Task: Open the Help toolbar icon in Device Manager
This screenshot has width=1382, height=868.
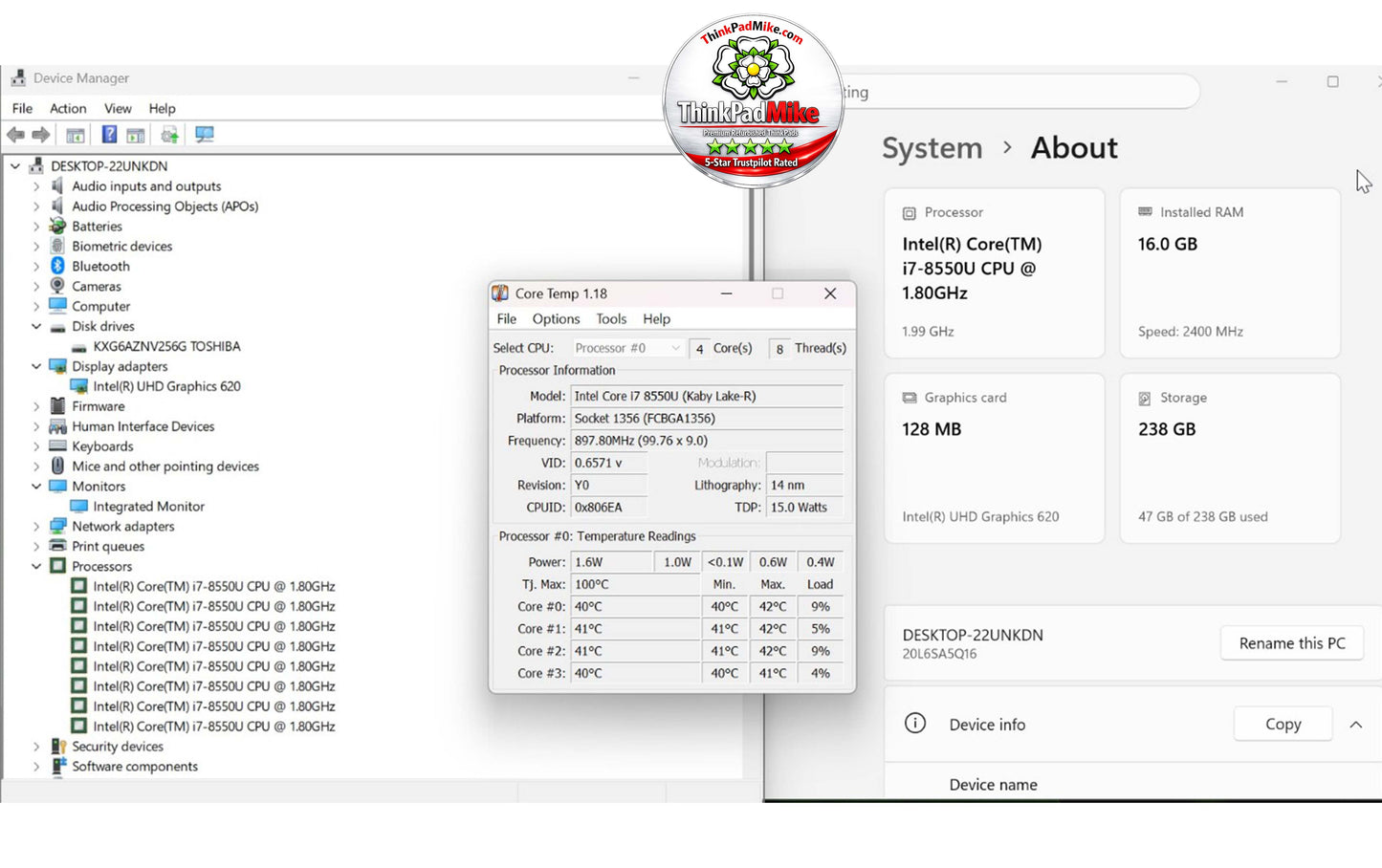Action: [x=109, y=135]
